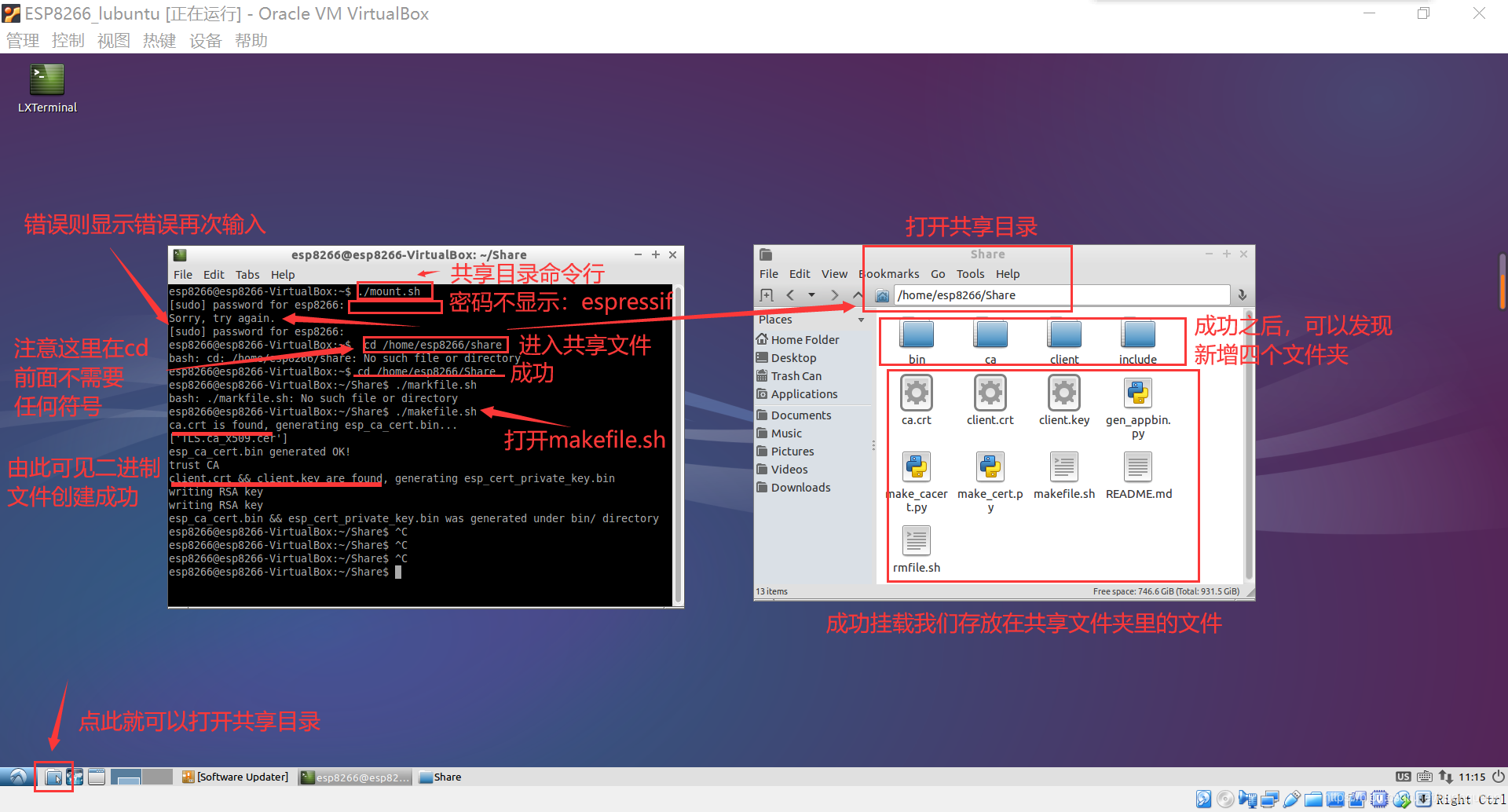Viewport: 1508px width, 812px height.
Task: Open the terminal Tabs menu
Action: click(247, 275)
